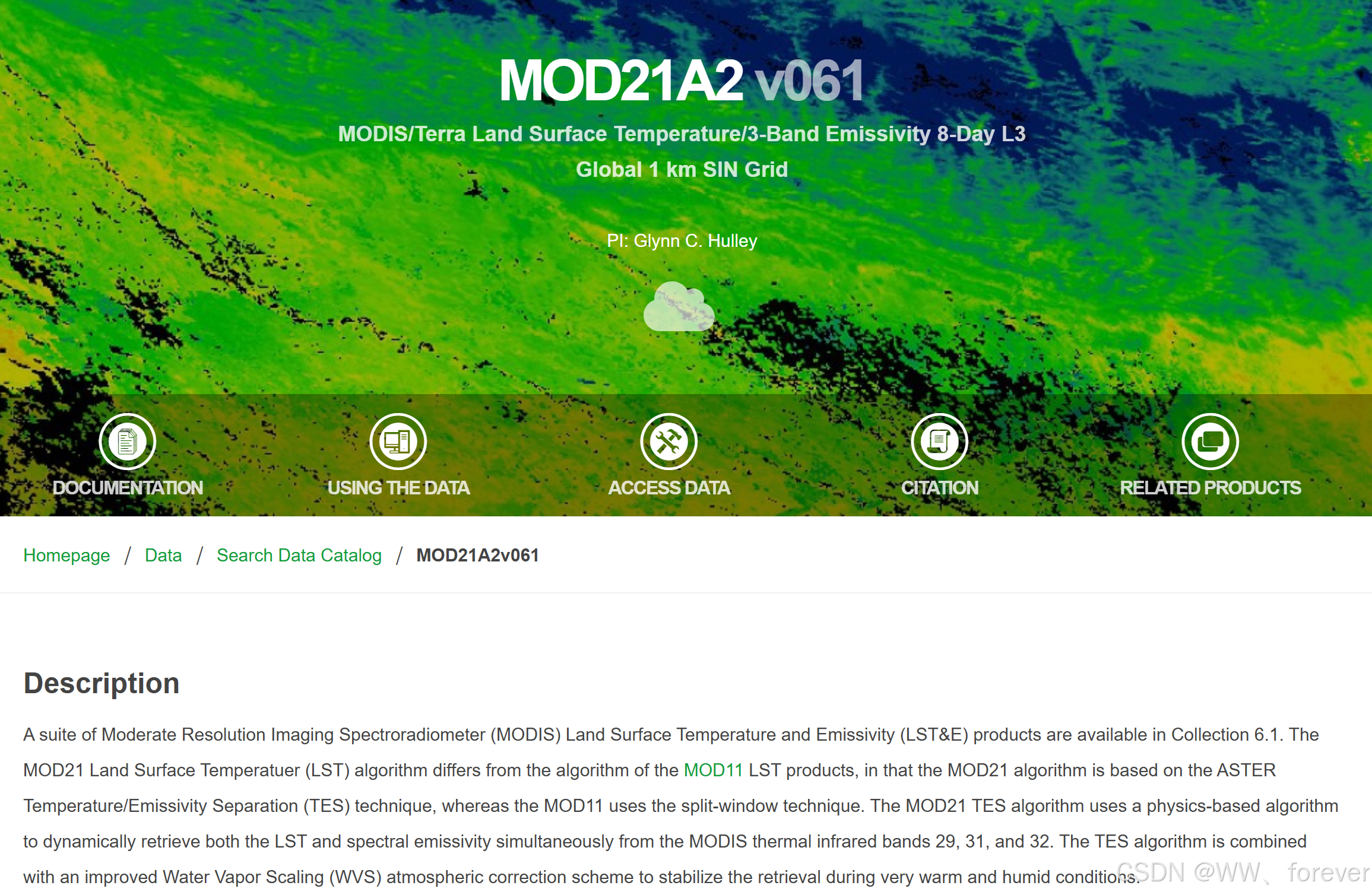Click the Related Products stacked-windows icon

pyautogui.click(x=1210, y=442)
